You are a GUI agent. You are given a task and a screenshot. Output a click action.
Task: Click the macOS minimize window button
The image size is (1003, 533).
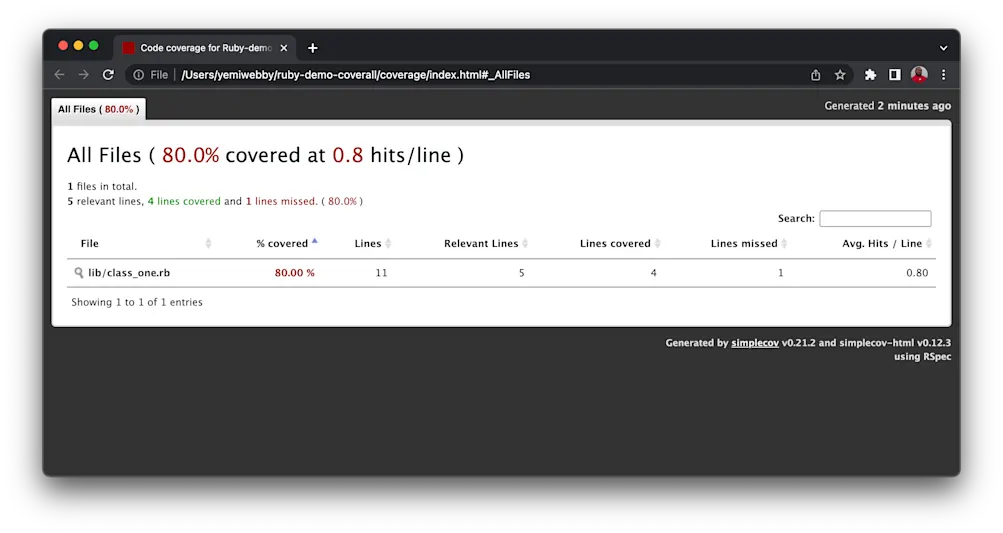pyautogui.click(x=78, y=45)
